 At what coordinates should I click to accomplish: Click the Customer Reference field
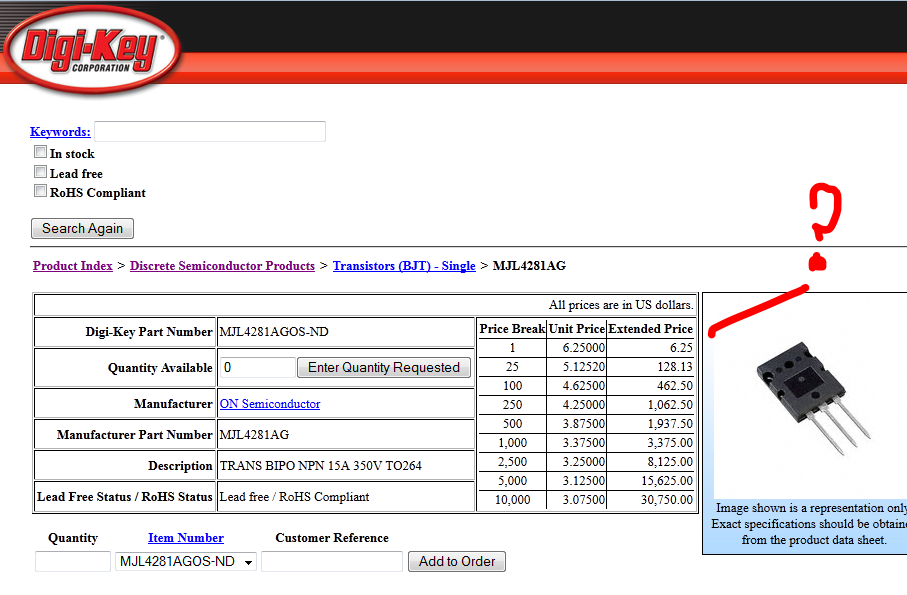click(332, 561)
